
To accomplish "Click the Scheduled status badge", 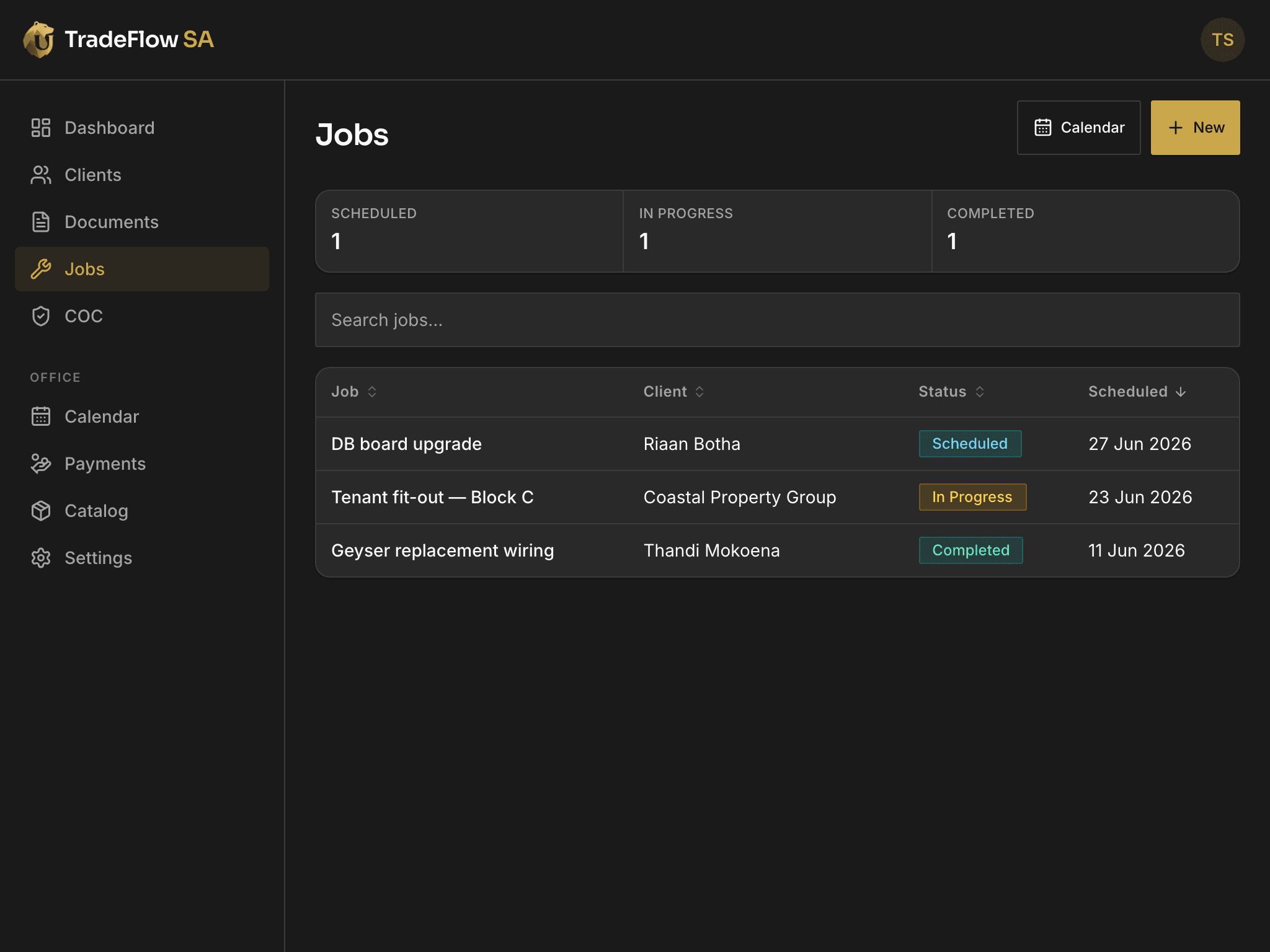I will pyautogui.click(x=970, y=444).
